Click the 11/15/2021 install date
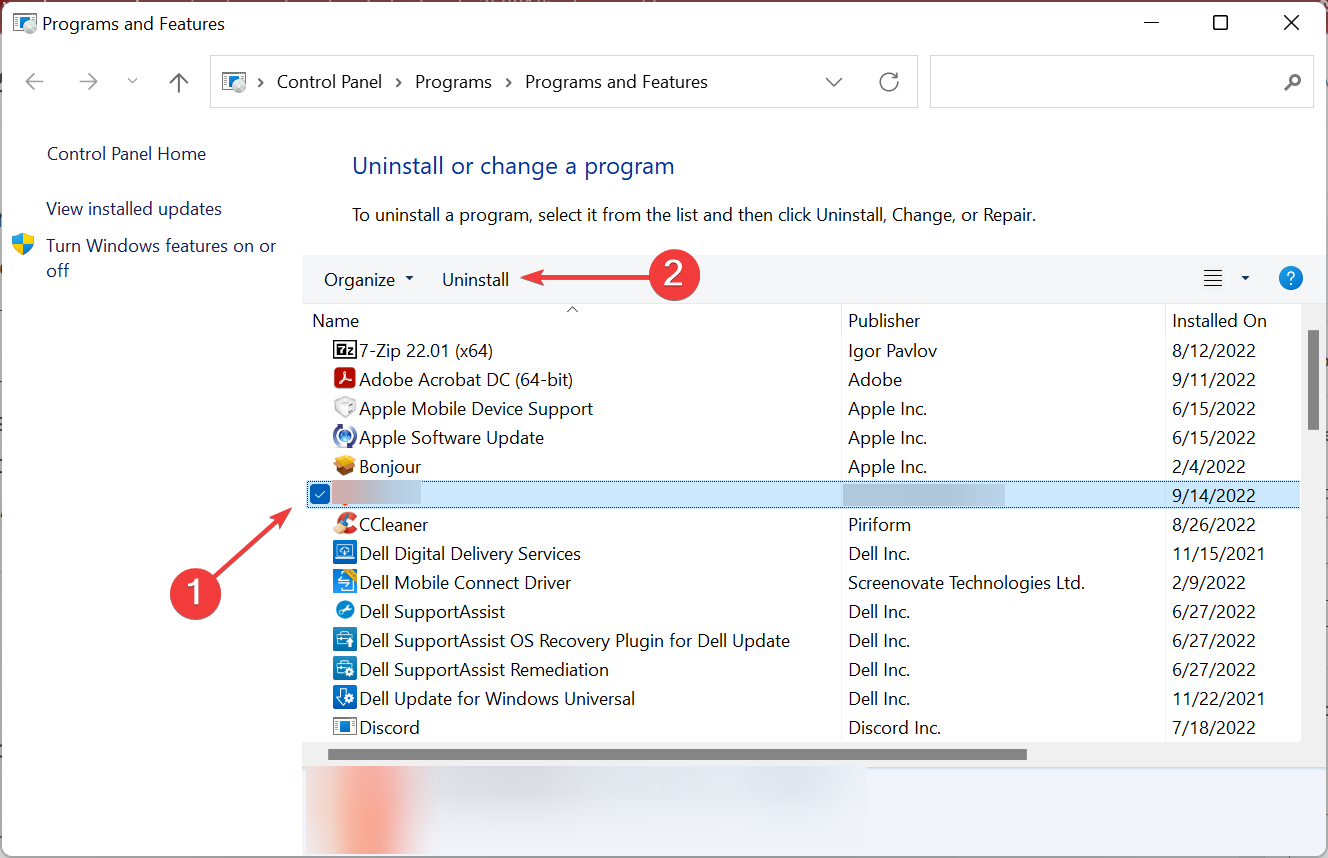Viewport: 1328px width, 858px height. 1218,553
